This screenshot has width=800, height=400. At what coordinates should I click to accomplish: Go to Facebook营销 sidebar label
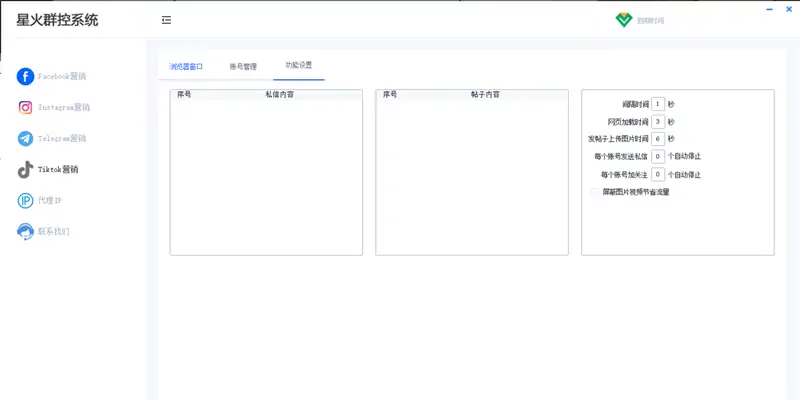coord(62,77)
